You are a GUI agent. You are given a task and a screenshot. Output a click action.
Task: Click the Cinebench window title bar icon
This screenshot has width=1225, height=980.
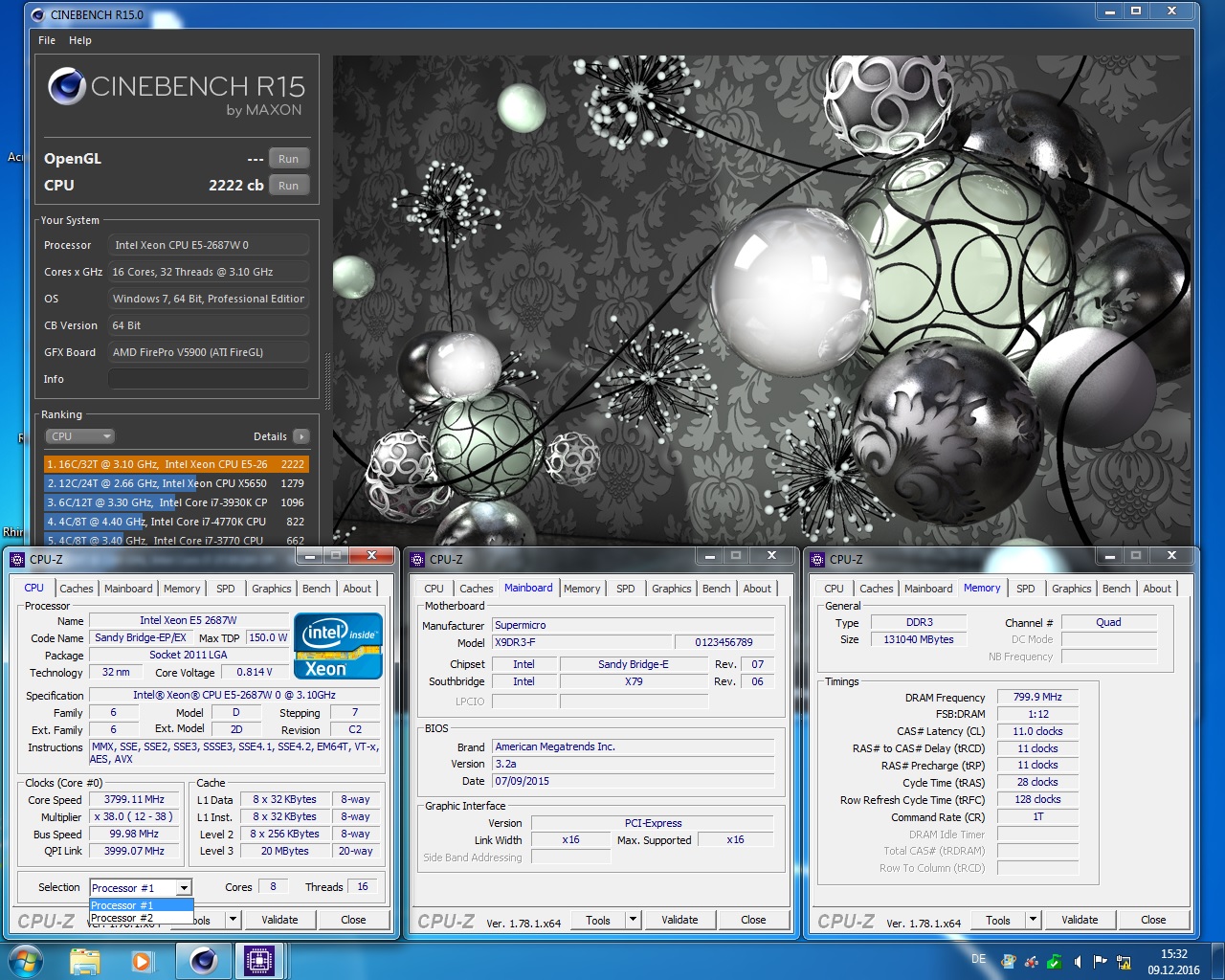[38, 14]
